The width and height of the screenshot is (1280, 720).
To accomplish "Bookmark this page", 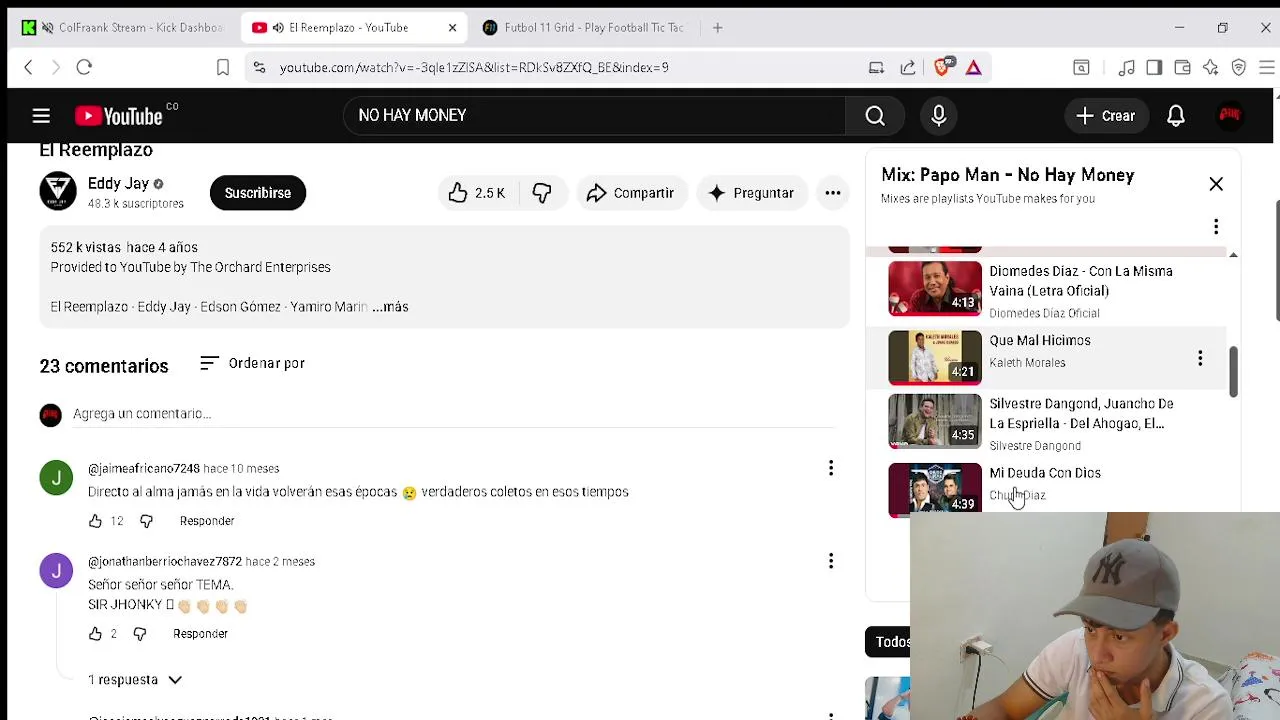I will [x=223, y=67].
